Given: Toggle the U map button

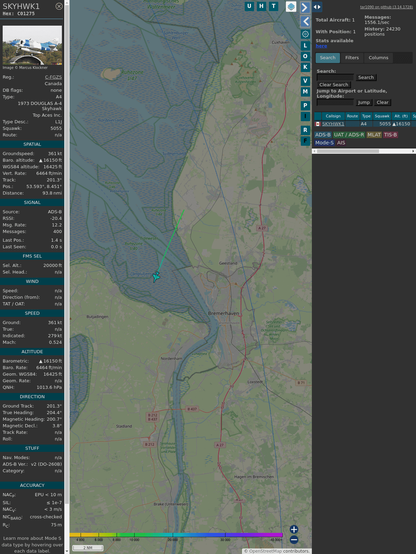Looking at the screenshot, I should pos(250,6).
